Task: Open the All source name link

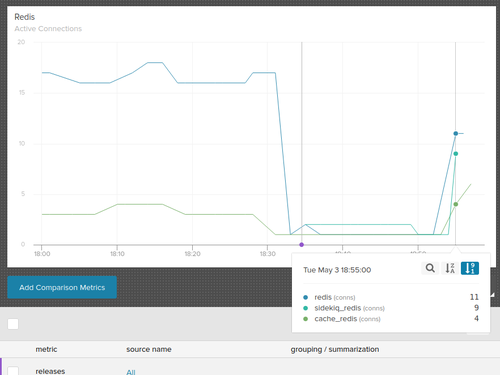Action: 131,372
